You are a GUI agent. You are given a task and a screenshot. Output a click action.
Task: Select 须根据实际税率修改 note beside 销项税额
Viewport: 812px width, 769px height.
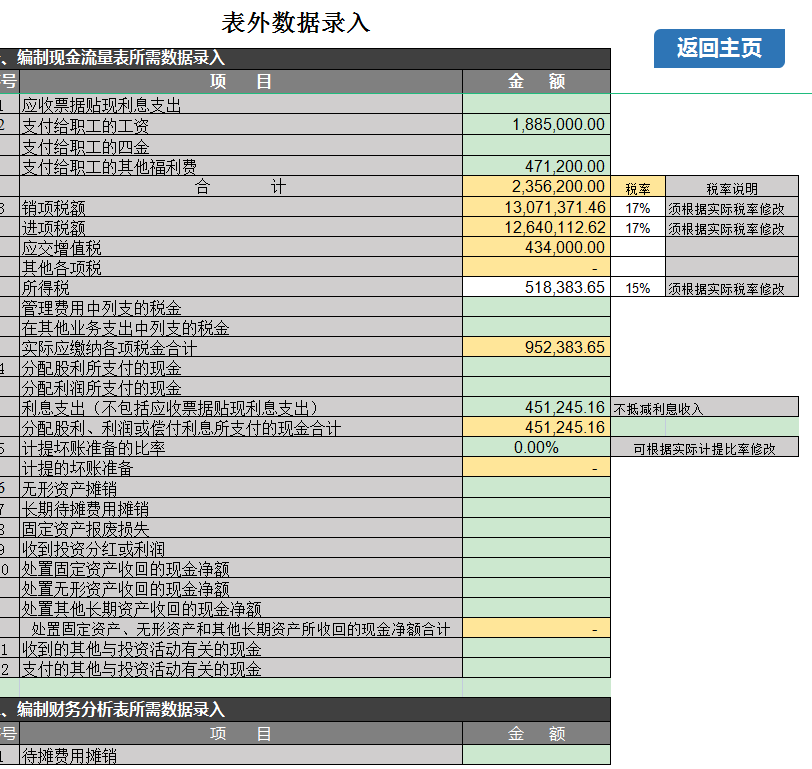click(x=732, y=207)
